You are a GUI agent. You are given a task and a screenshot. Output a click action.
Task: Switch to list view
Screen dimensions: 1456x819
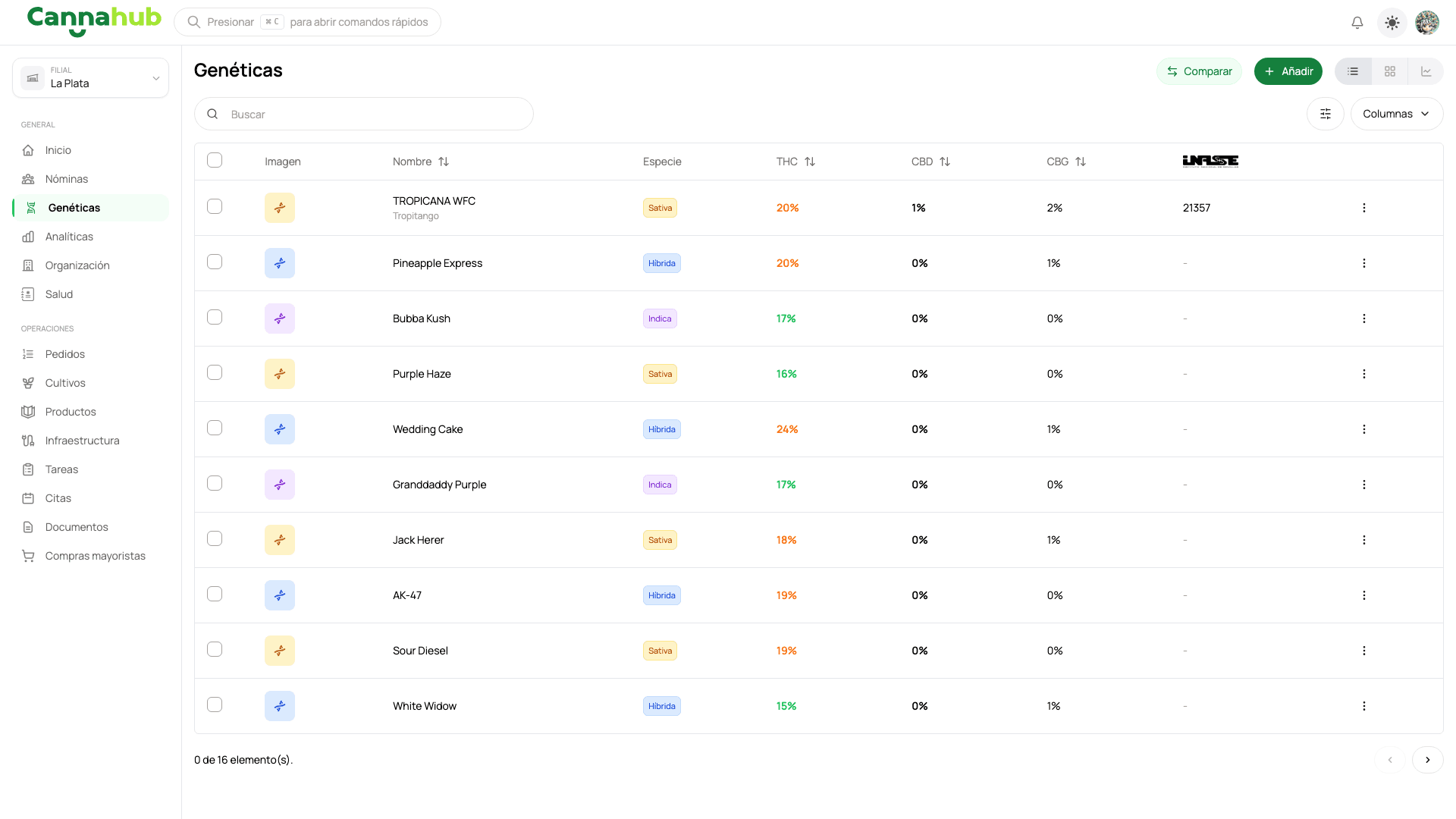tap(1353, 71)
